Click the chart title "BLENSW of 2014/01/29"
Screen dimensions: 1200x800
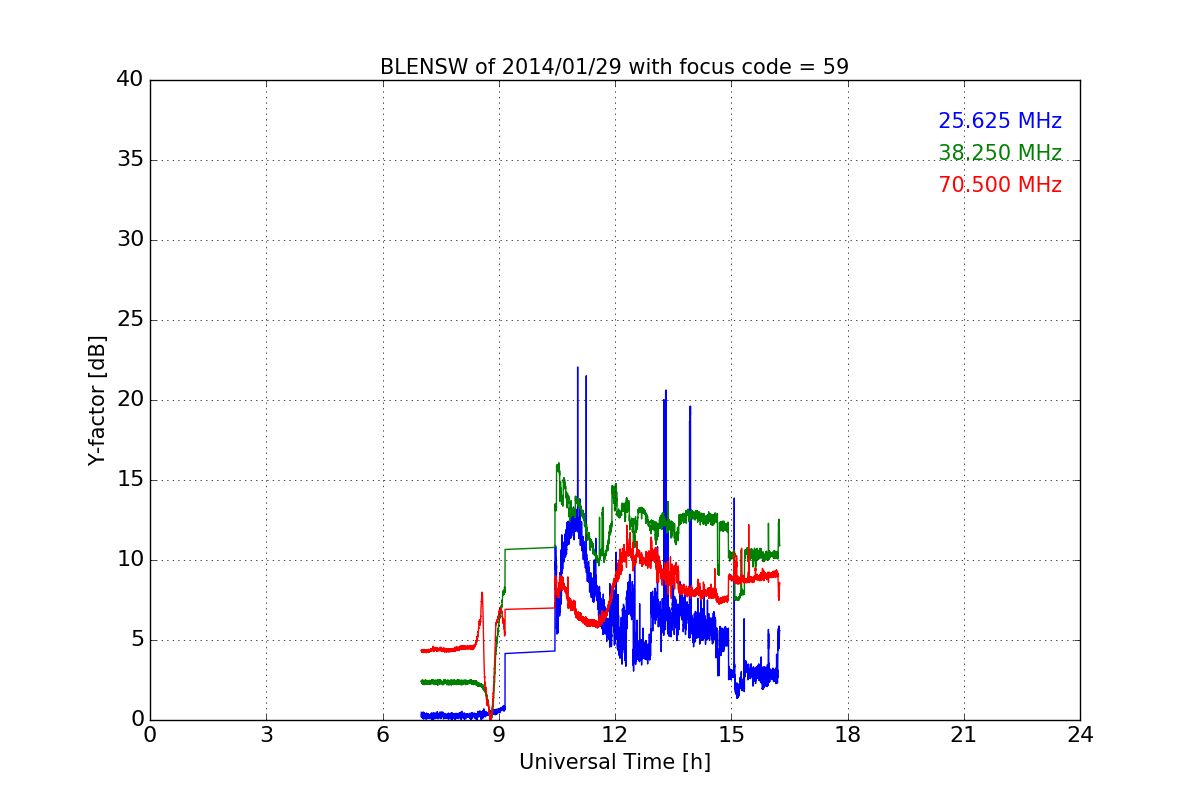(x=614, y=67)
